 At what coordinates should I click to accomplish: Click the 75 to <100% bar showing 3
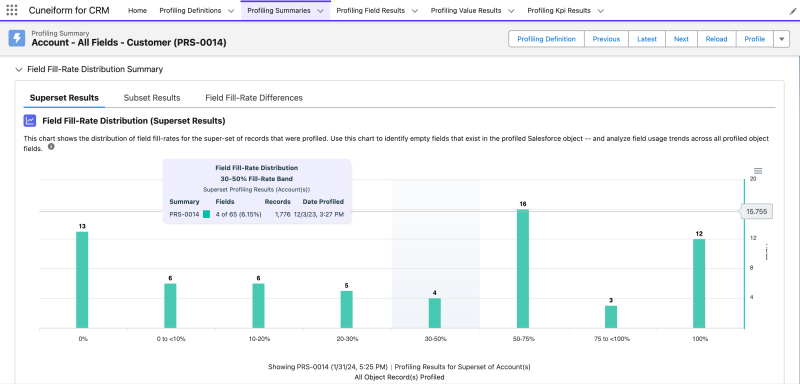611,317
